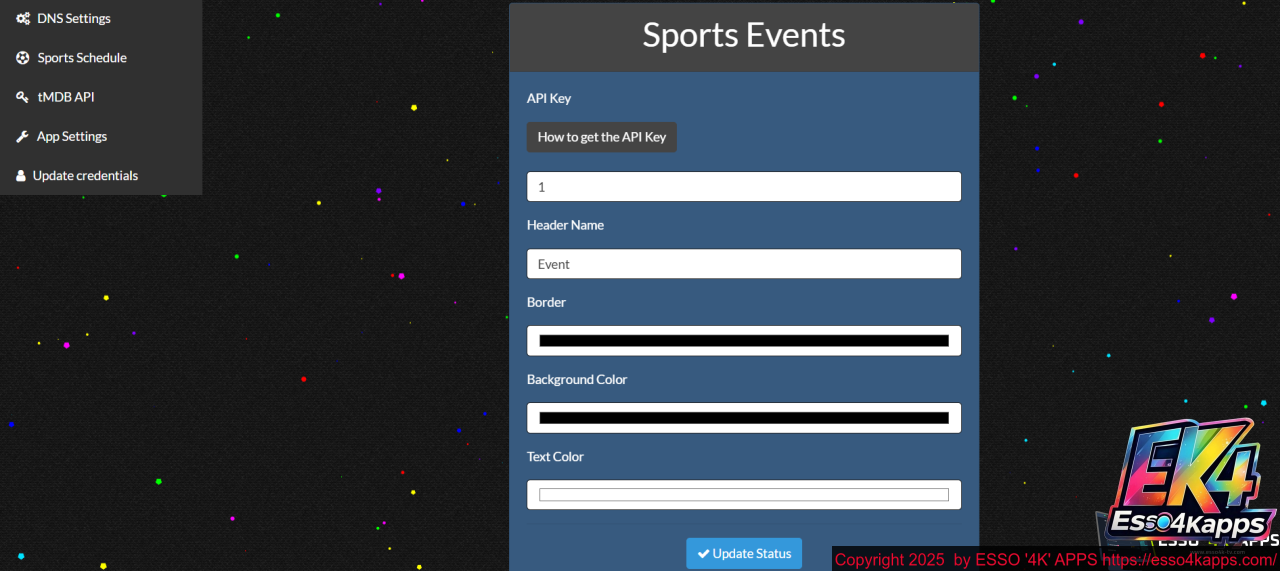The image size is (1280, 571).
Task: Focus the API Key input field
Action: pos(743,187)
